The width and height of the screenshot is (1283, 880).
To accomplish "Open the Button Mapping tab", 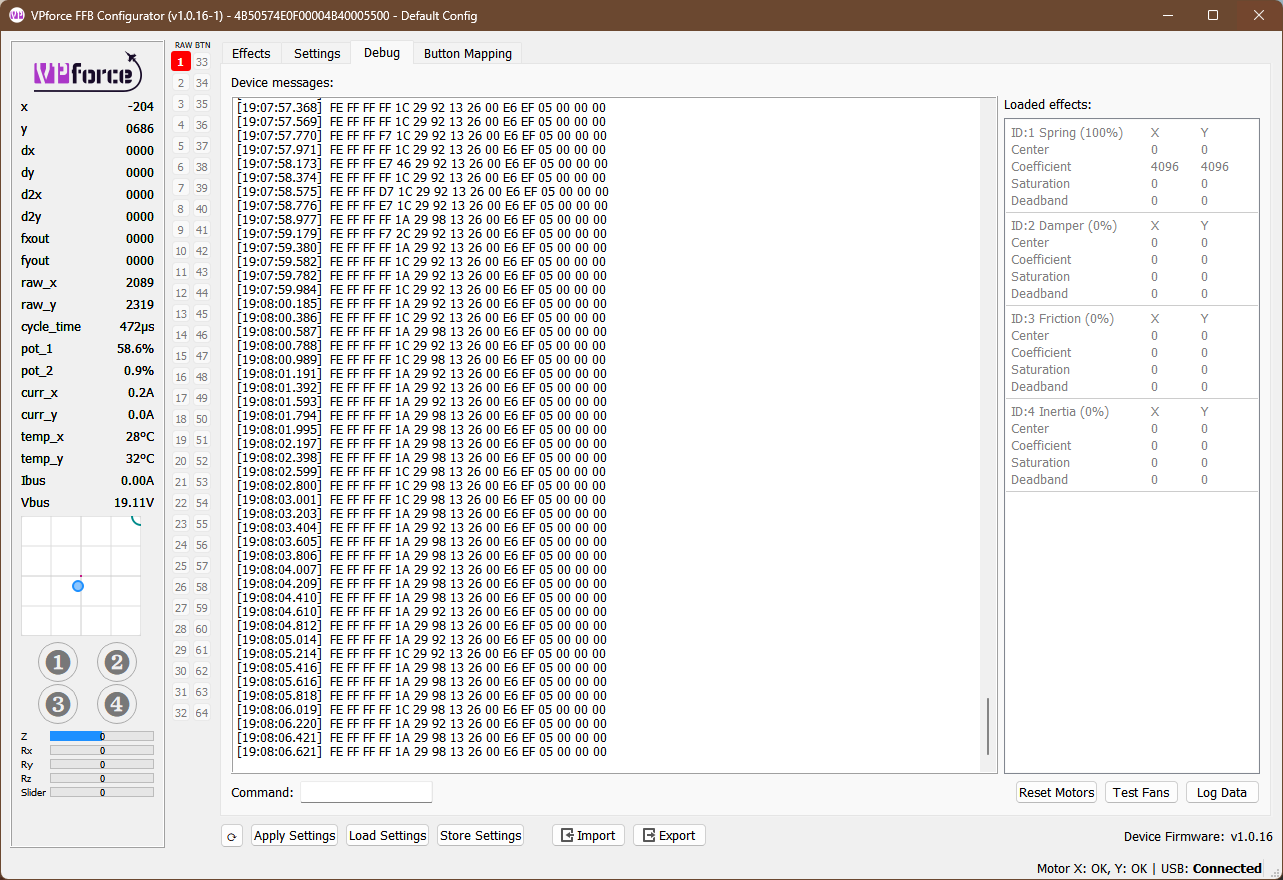I will pos(467,53).
